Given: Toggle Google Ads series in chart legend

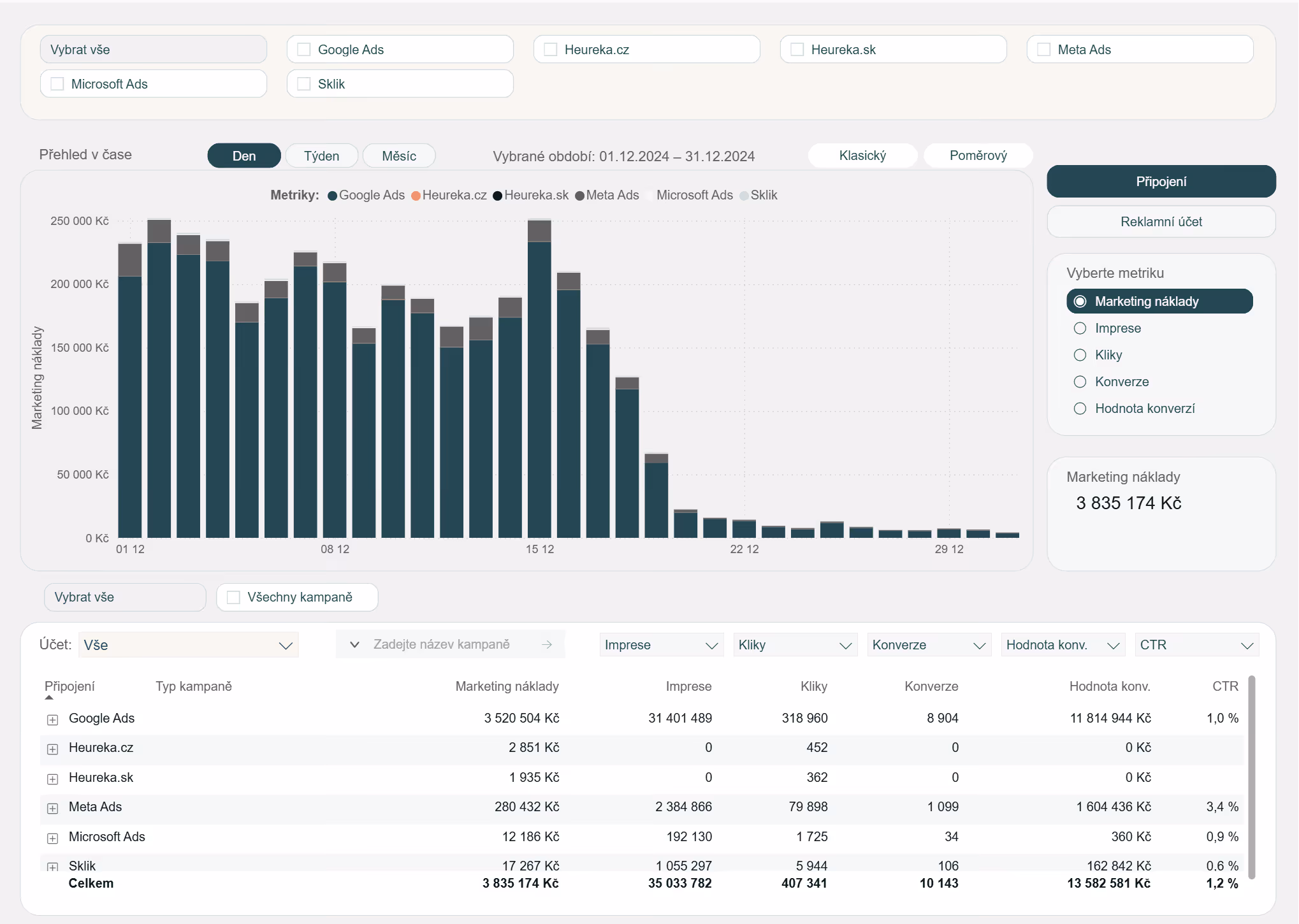Looking at the screenshot, I should point(366,195).
